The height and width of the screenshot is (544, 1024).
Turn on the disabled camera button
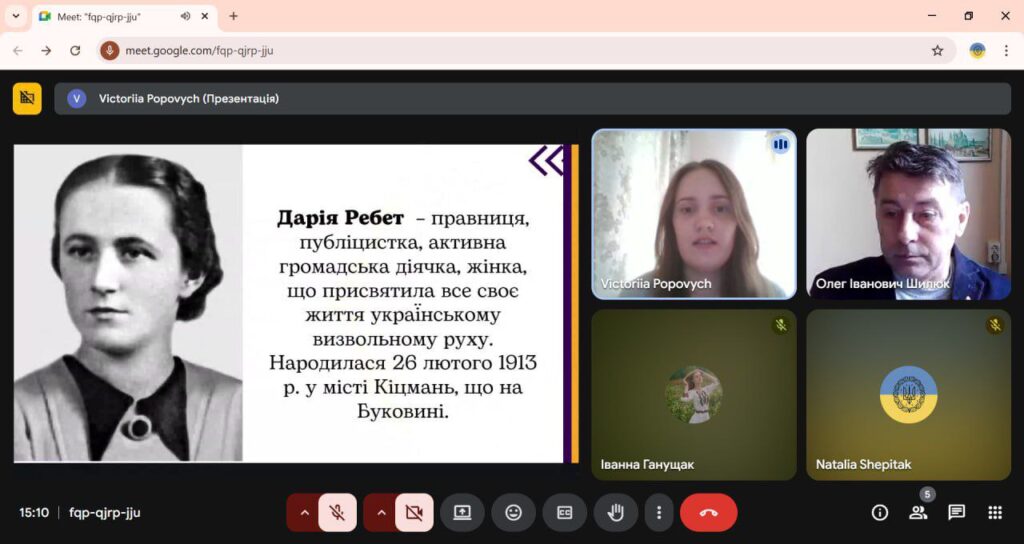[x=414, y=513]
